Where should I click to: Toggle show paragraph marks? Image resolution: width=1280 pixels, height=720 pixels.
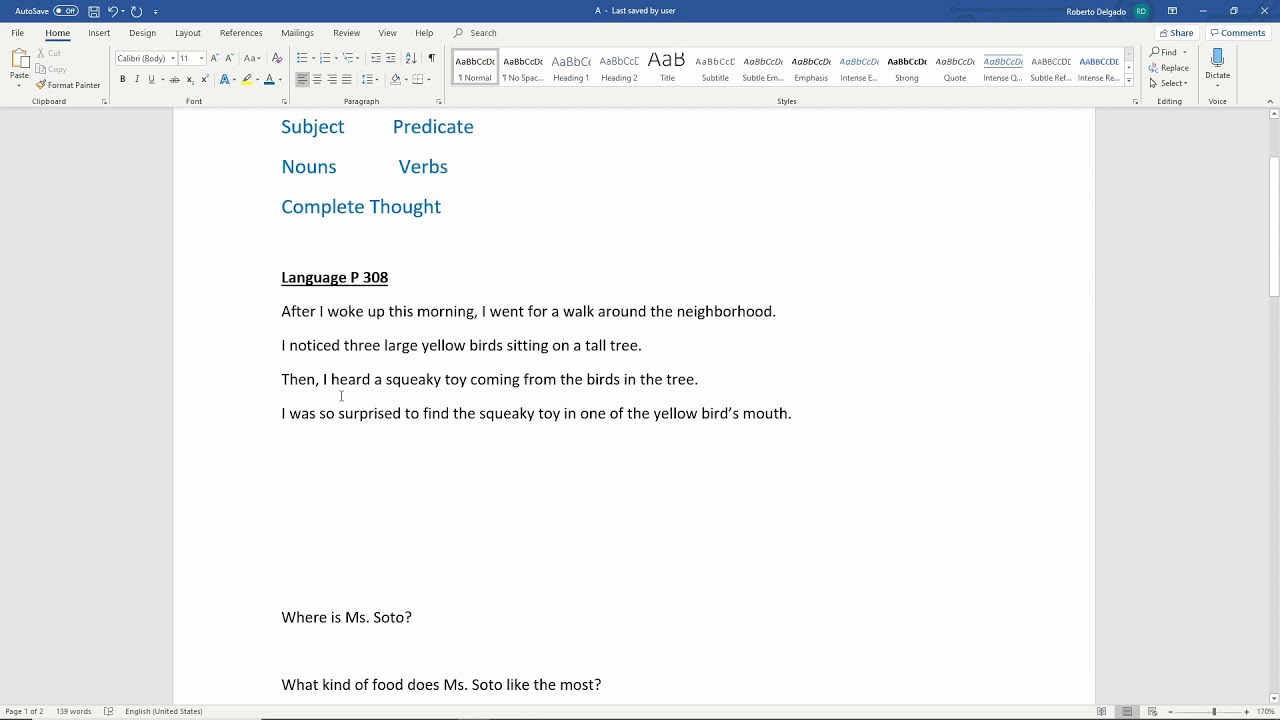click(x=432, y=58)
